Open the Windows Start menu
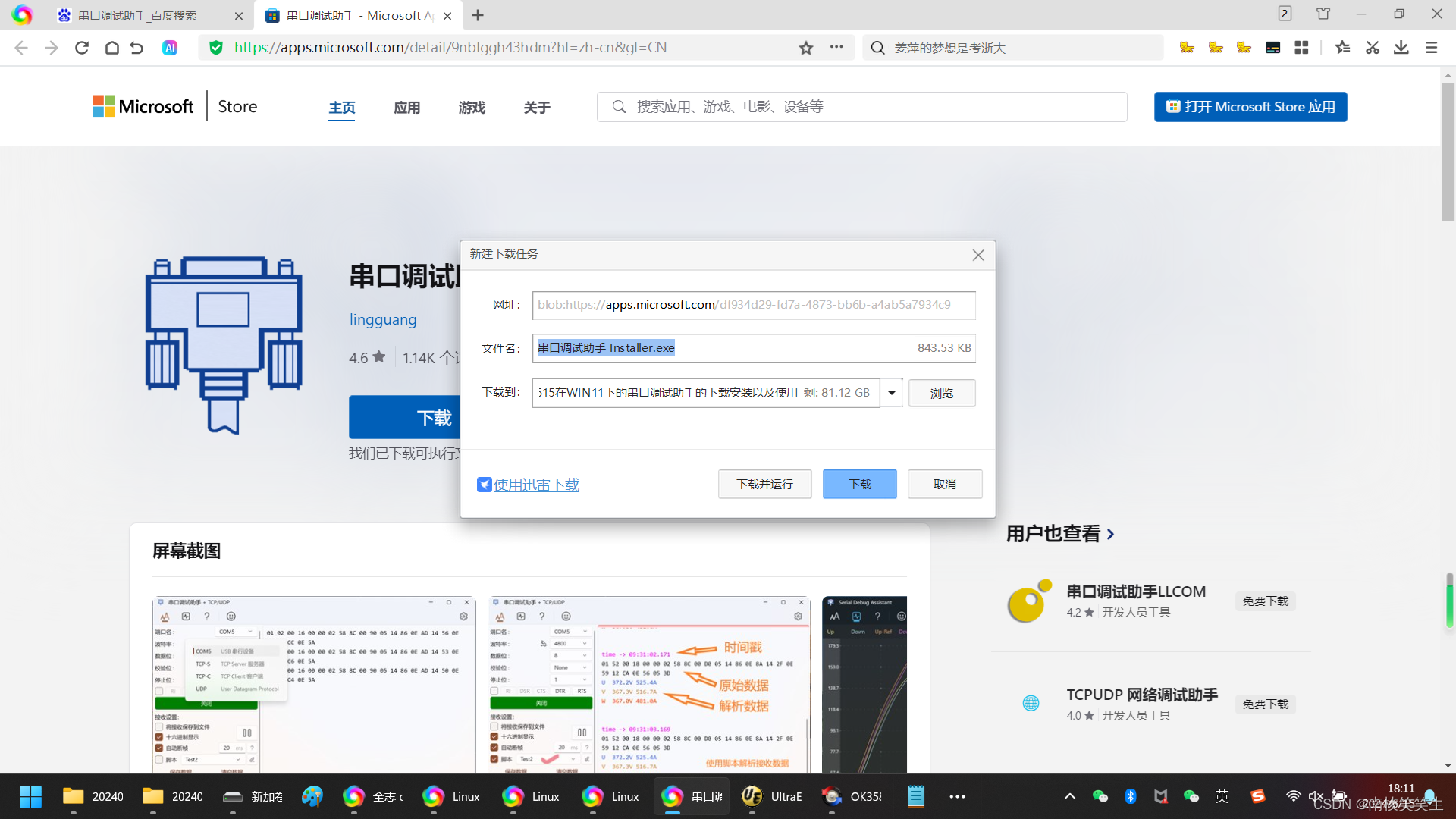The height and width of the screenshot is (819, 1456). 30,796
